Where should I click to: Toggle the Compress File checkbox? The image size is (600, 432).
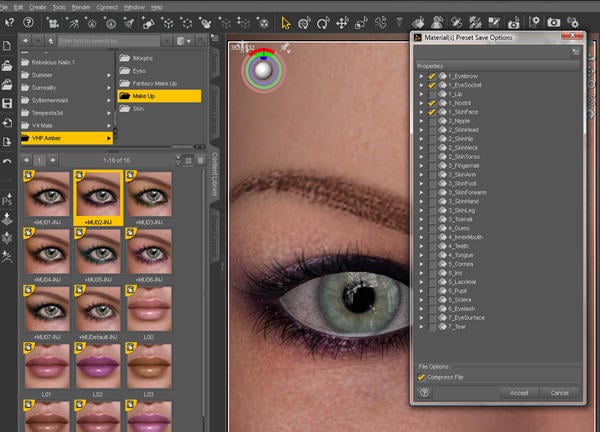coord(422,377)
